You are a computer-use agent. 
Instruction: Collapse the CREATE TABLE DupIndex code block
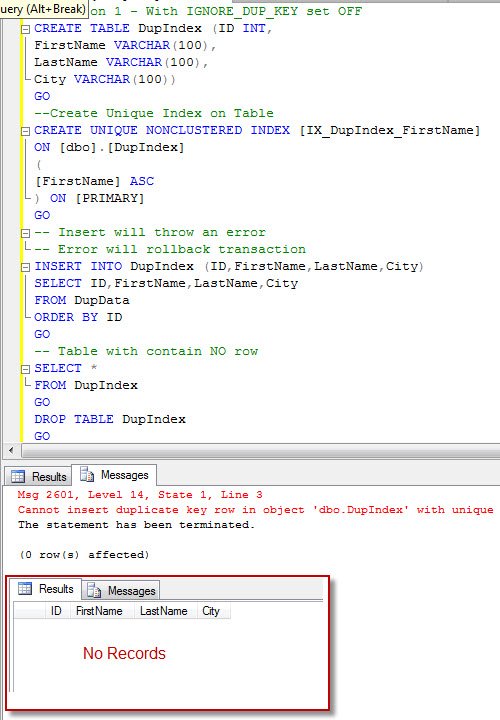click(26, 29)
